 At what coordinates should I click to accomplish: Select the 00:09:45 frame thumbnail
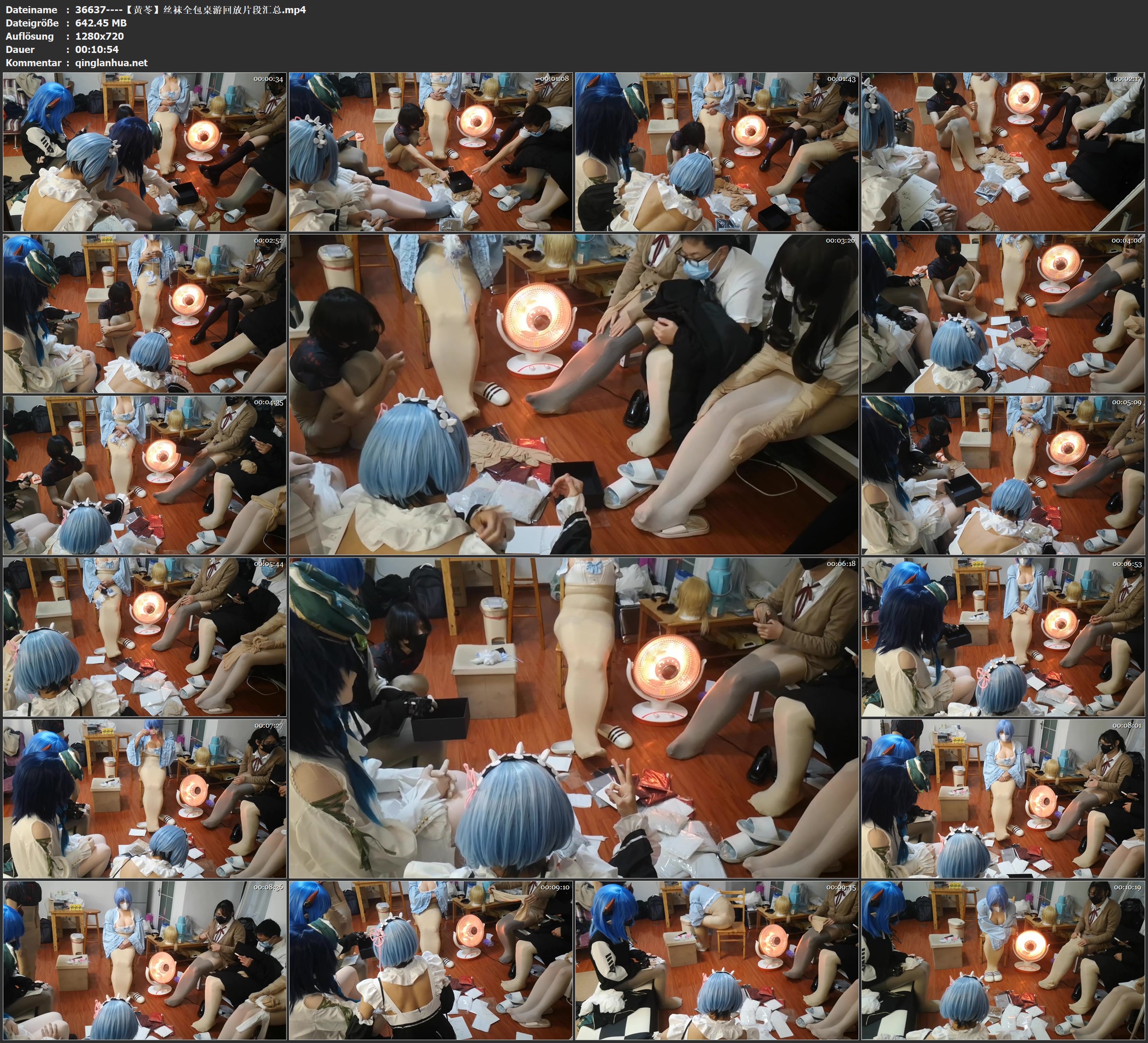click(x=716, y=960)
